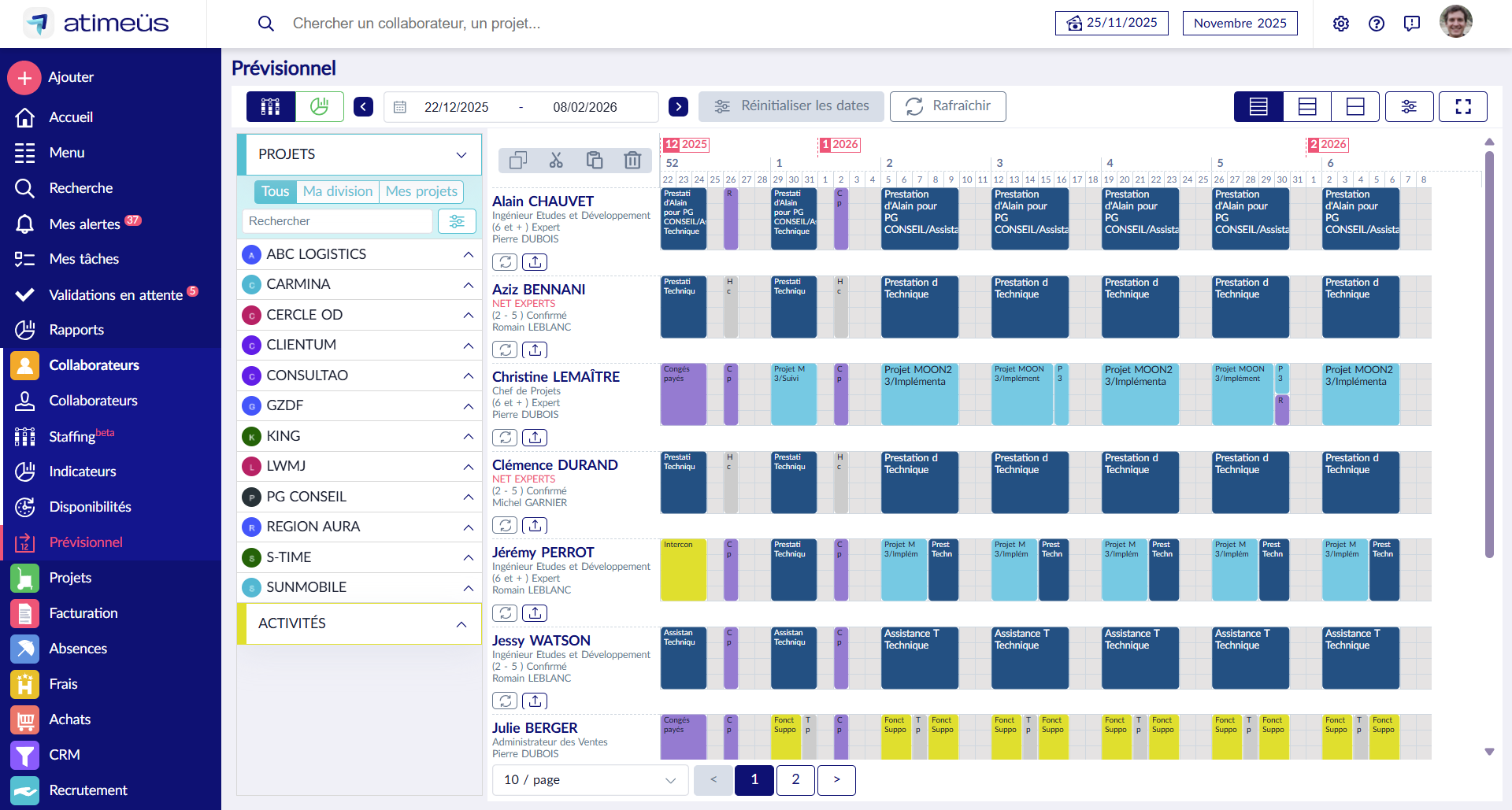1512x810 pixels.
Task: Collapse the PROJETS panel dropdown
Action: (461, 154)
